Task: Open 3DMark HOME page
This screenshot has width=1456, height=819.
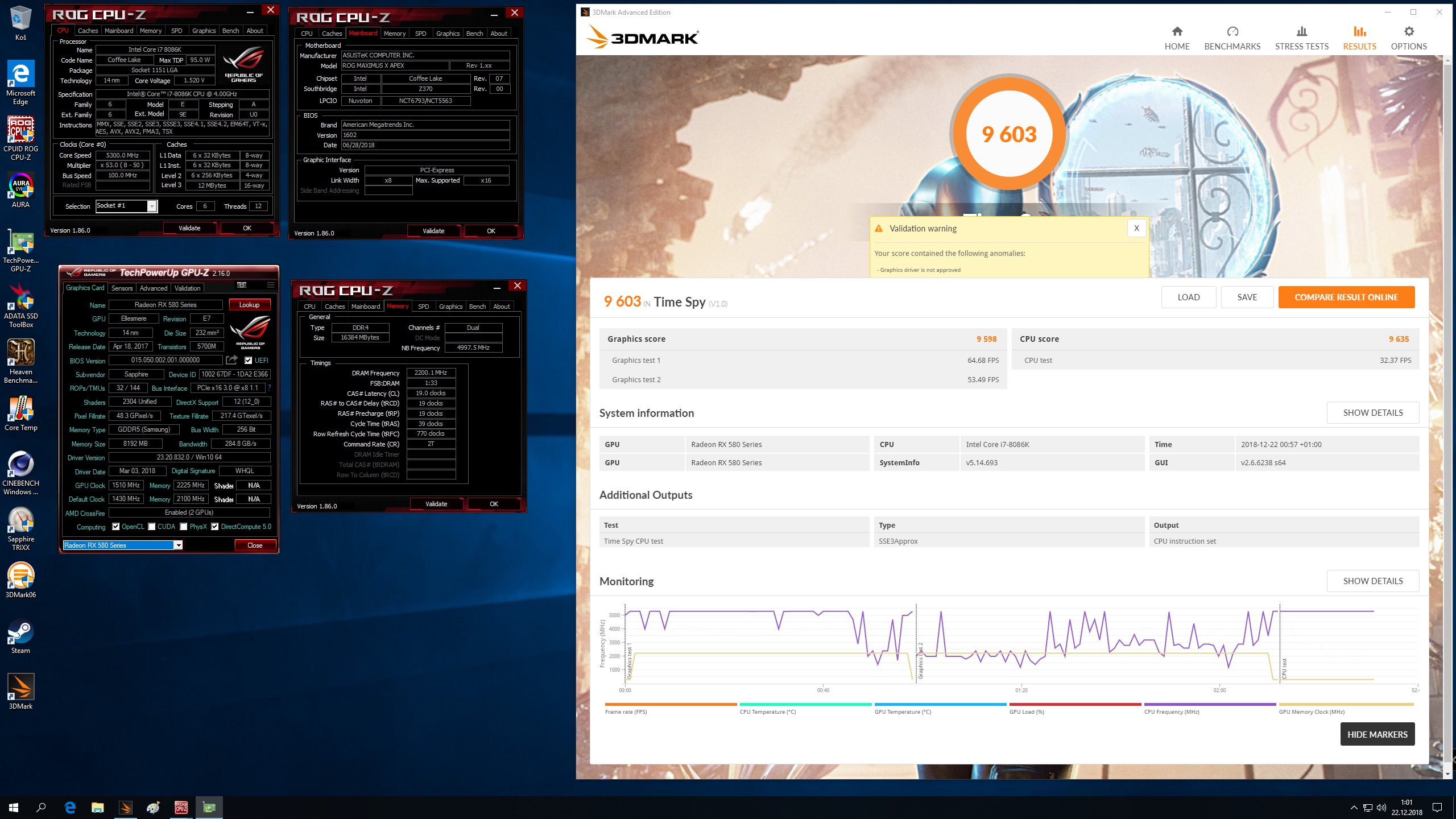Action: (x=1177, y=38)
